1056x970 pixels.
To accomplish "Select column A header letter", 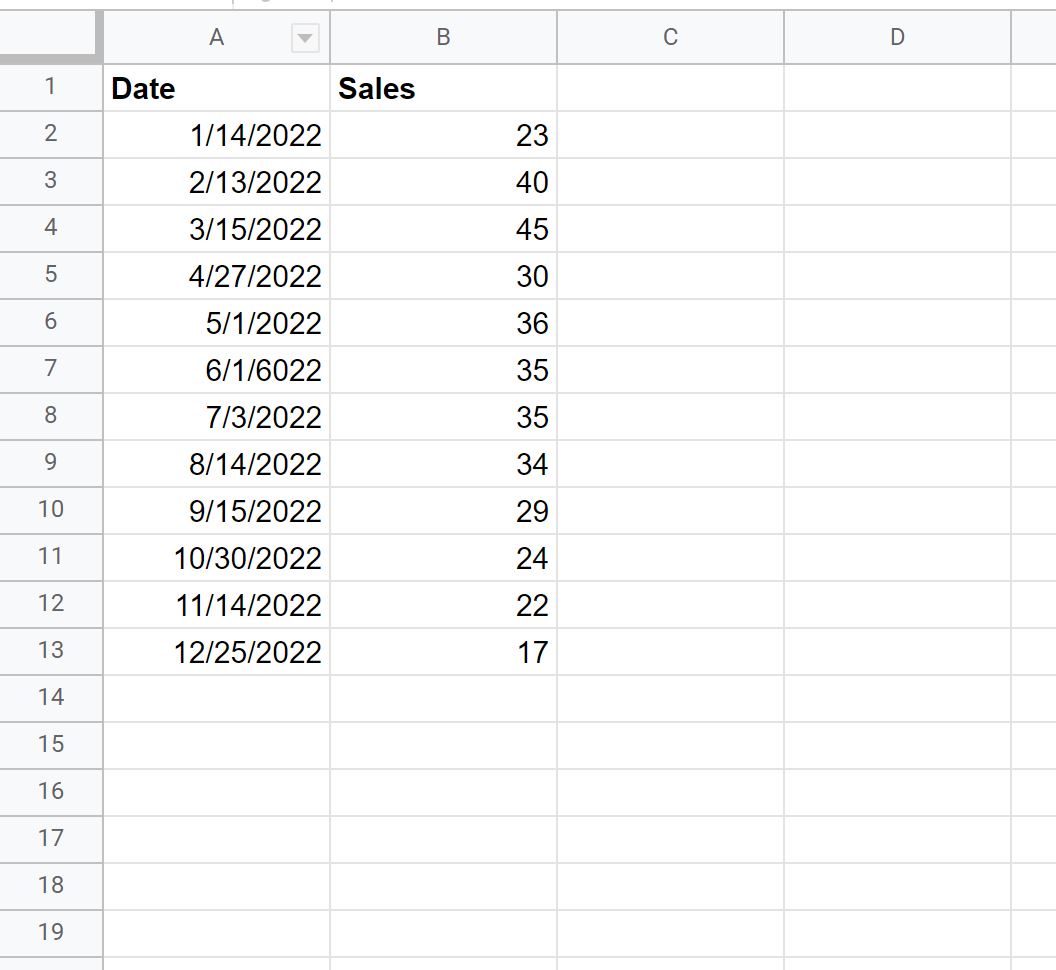I will pyautogui.click(x=216, y=38).
